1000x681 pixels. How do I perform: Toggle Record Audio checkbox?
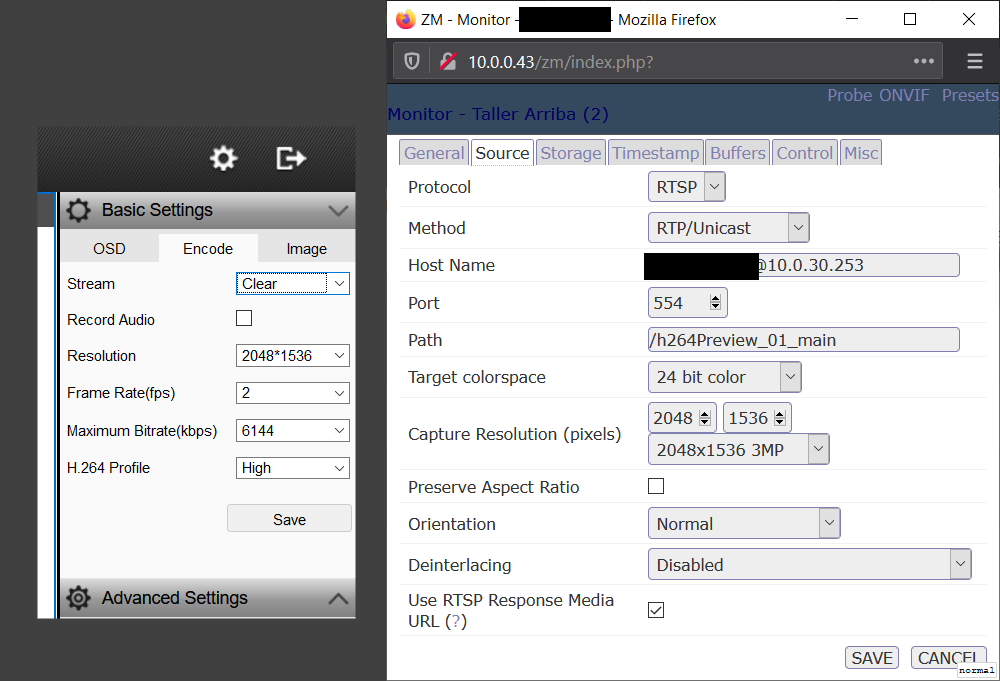244,318
